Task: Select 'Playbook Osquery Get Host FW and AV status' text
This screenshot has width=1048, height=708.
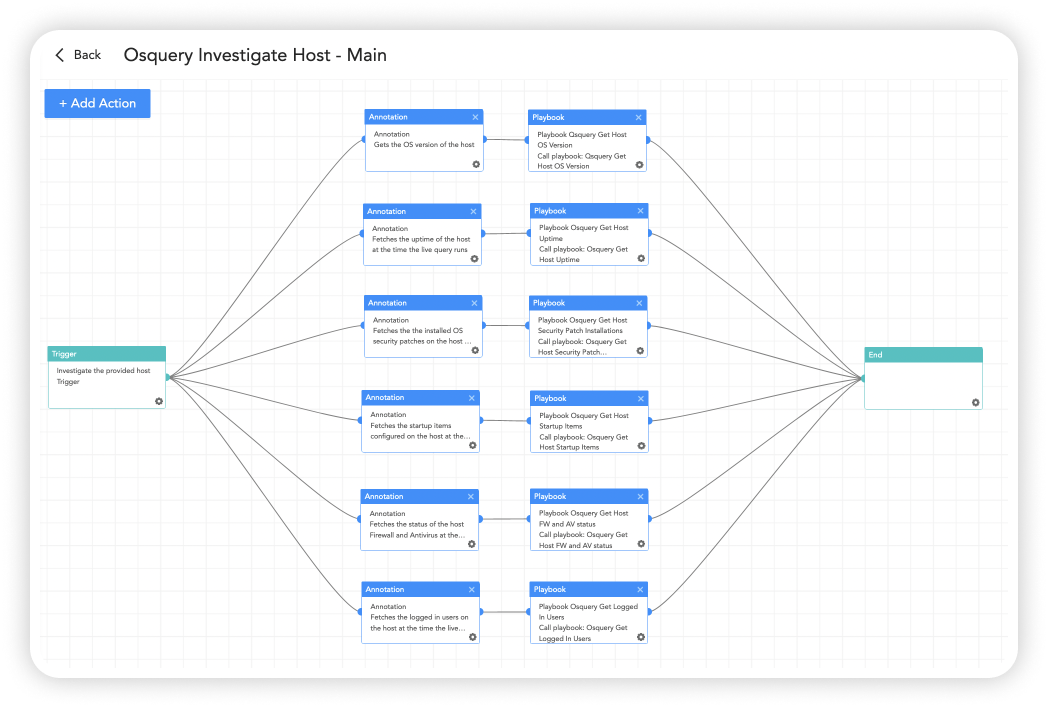Action: coord(583,519)
